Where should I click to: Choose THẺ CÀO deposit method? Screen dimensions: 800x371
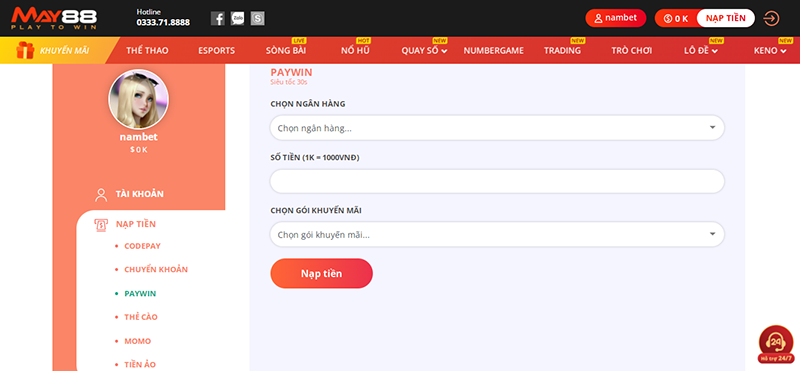click(x=141, y=317)
